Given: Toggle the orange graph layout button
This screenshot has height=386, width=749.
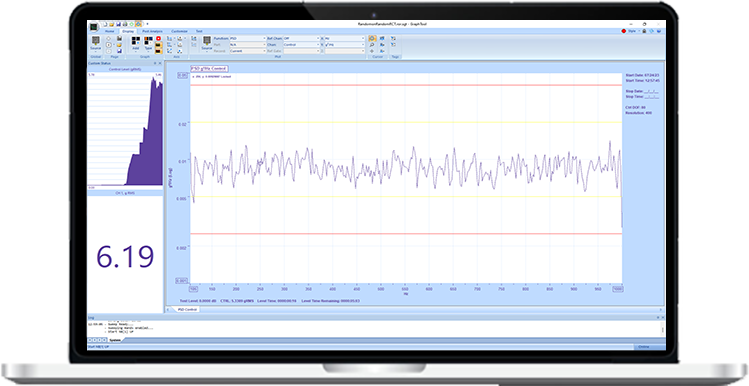Looking at the screenshot, I should click(x=159, y=45).
